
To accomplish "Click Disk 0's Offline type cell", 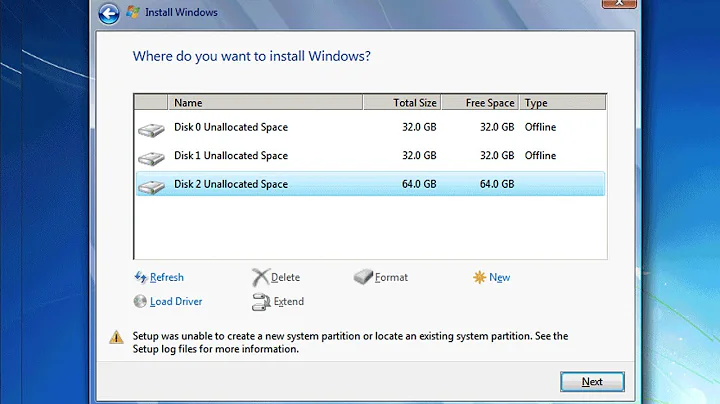I will (540, 127).
